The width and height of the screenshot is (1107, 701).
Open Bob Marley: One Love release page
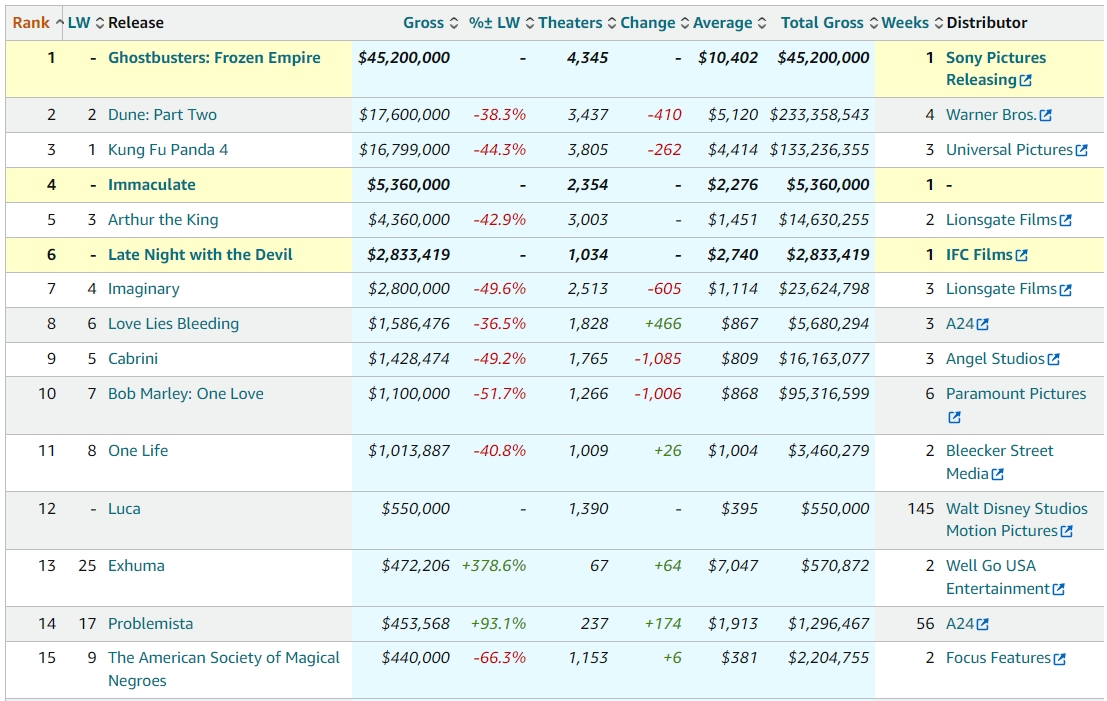186,394
